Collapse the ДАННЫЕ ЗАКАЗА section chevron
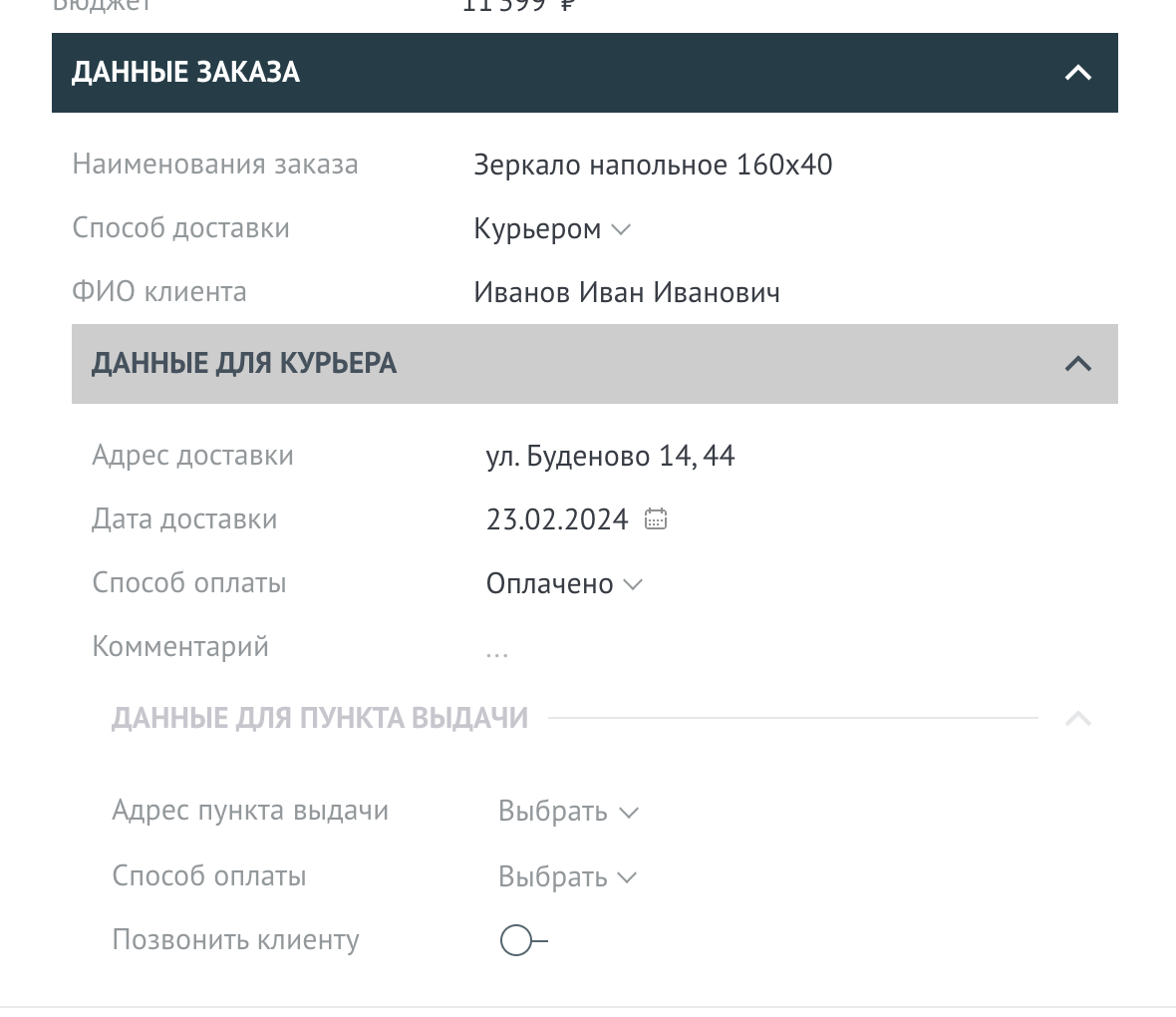The image size is (1176, 1017). (x=1077, y=73)
